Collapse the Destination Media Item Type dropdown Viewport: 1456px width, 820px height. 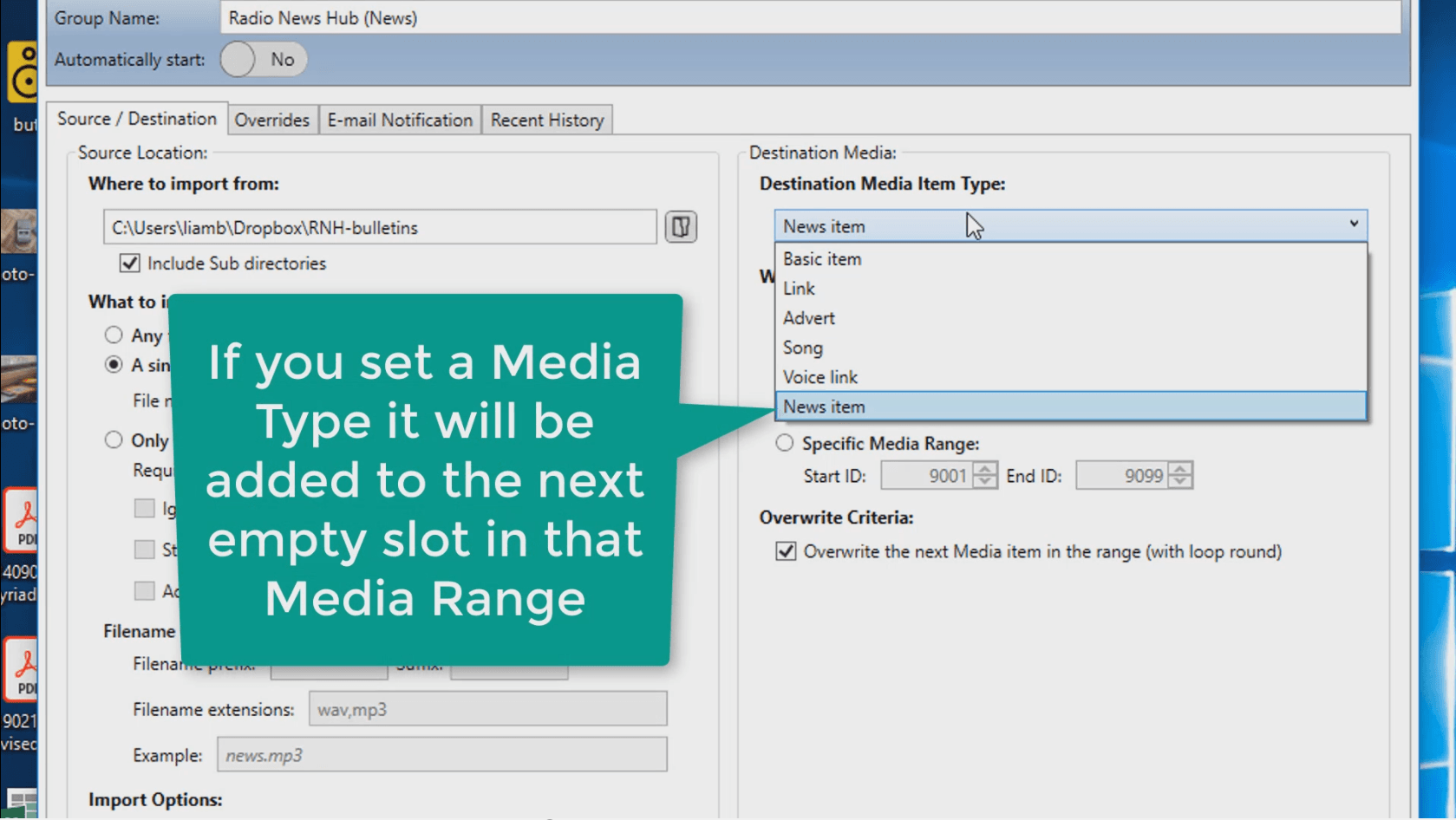1353,225
